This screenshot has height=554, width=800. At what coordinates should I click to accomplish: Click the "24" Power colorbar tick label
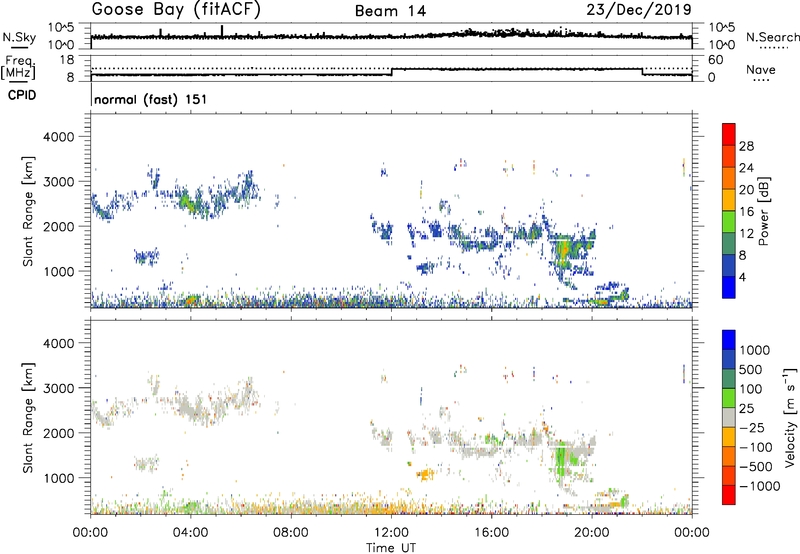pos(746,168)
